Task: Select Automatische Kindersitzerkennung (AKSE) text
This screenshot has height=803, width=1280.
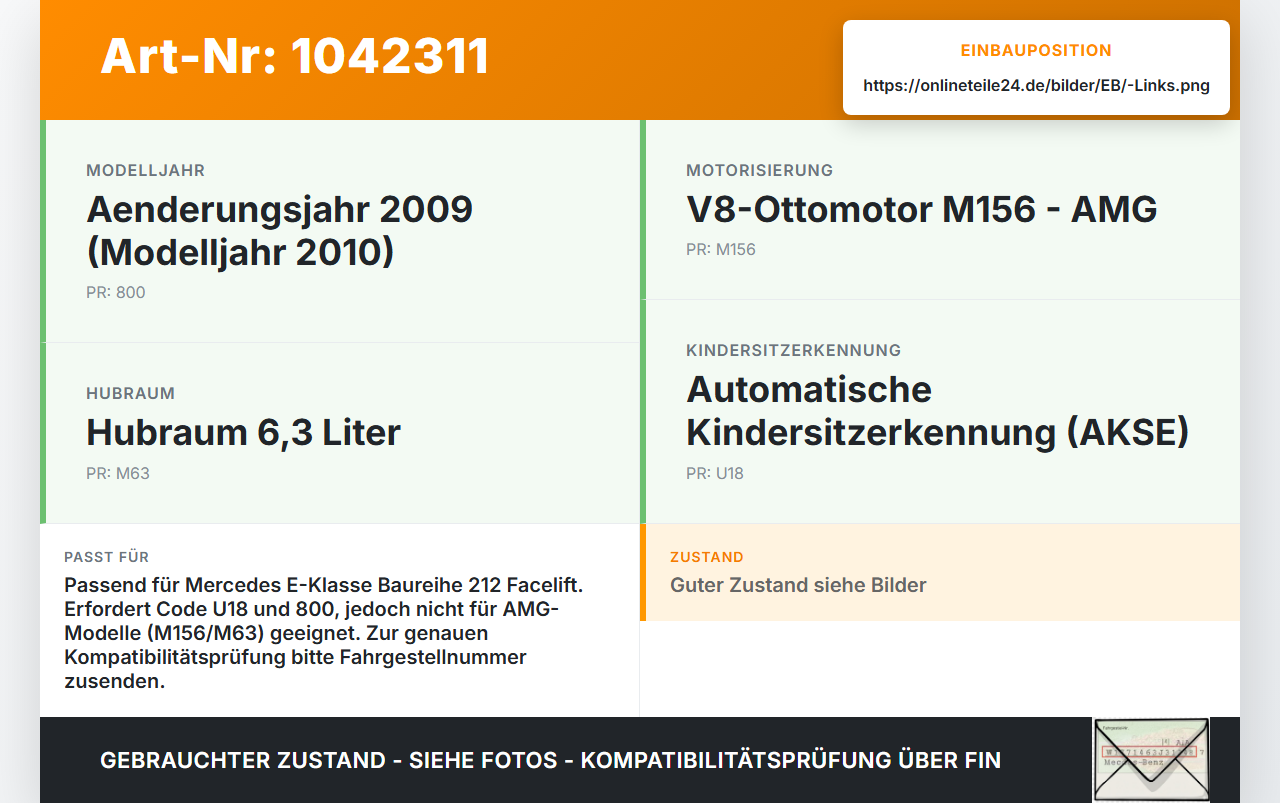Action: coord(938,410)
